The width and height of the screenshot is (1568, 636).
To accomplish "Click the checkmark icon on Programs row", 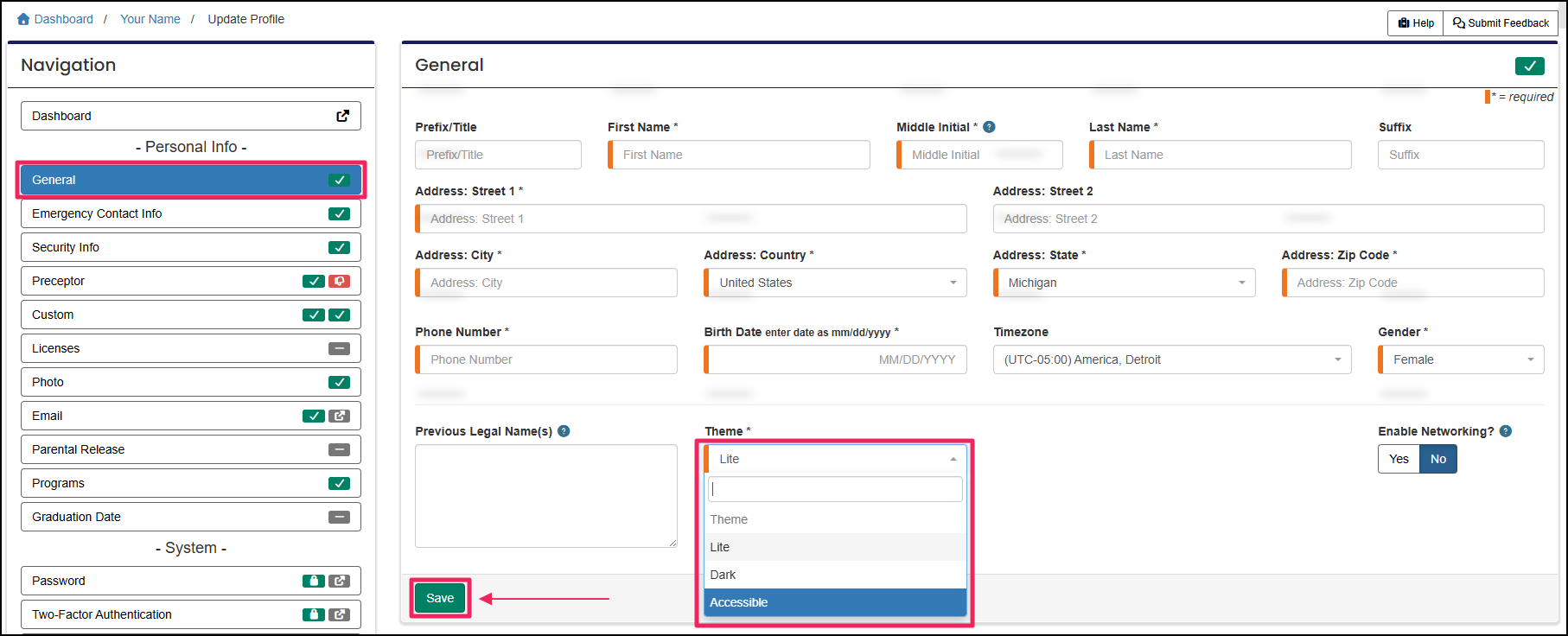I will (339, 483).
